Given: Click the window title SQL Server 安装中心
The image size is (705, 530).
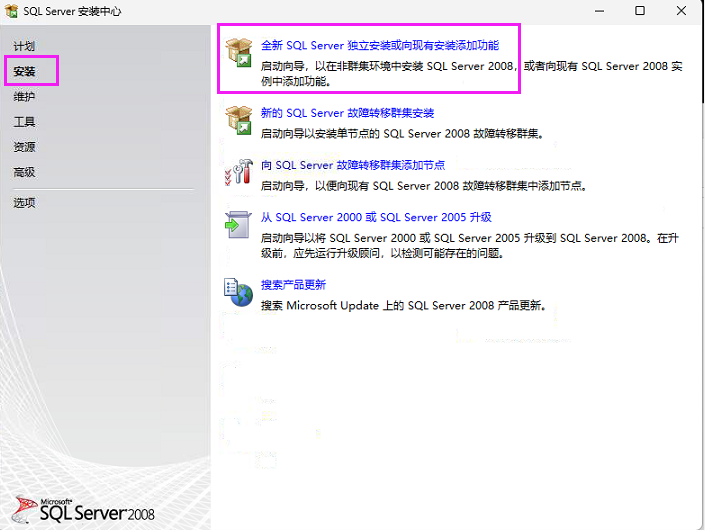Looking at the screenshot, I should click(x=72, y=11).
